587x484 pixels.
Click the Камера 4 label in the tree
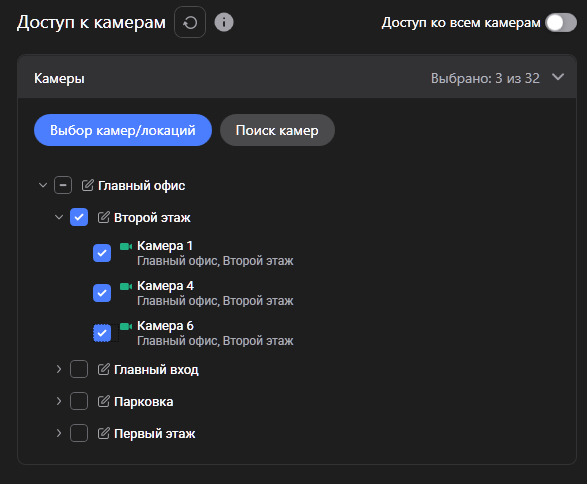165,286
